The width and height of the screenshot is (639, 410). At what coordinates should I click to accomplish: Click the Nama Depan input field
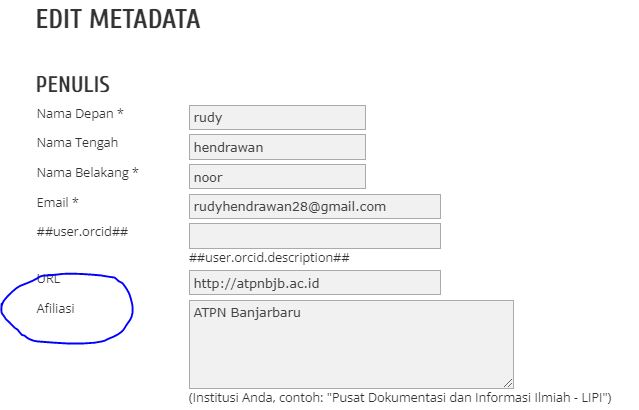277,117
